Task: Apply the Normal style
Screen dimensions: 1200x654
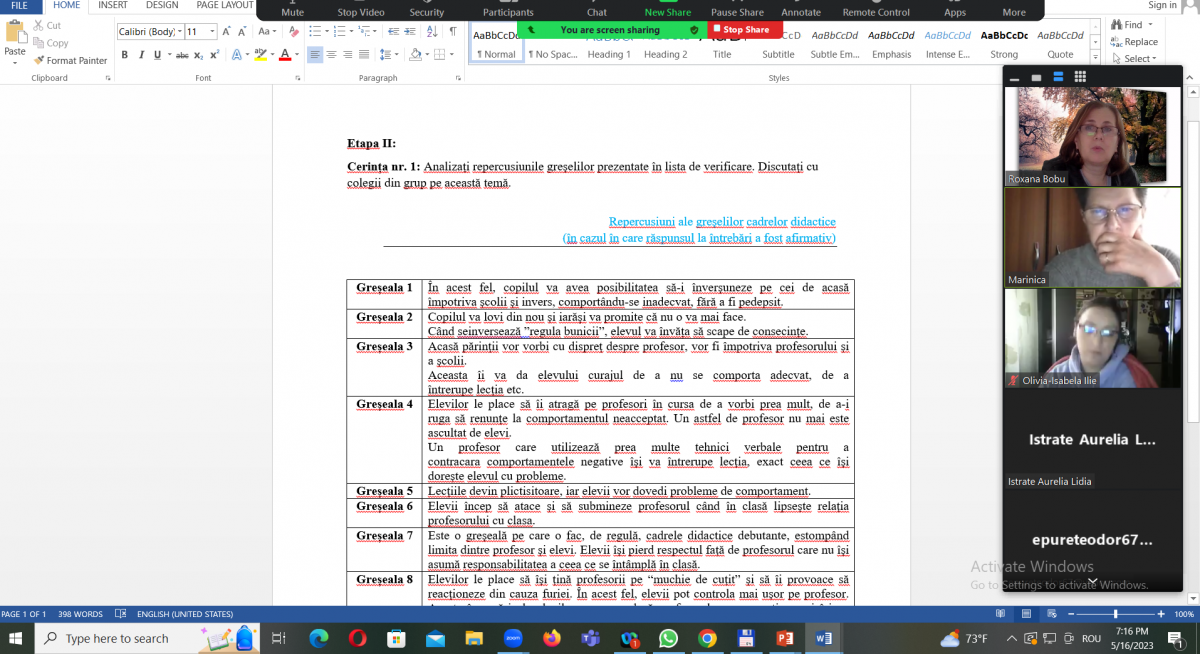Action: coord(496,44)
